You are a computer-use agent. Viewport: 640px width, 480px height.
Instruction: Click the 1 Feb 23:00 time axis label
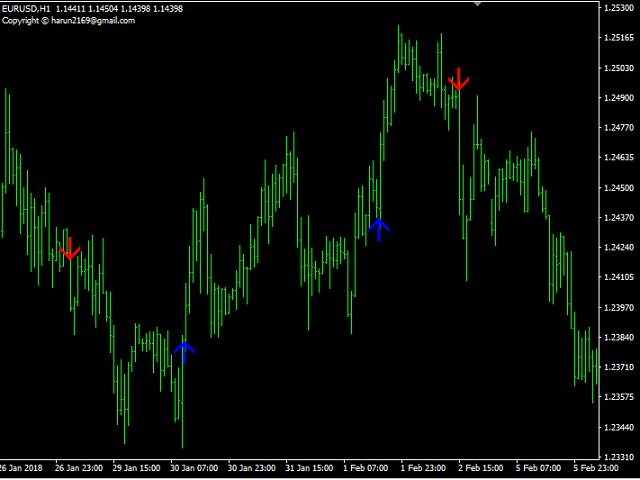click(x=423, y=468)
